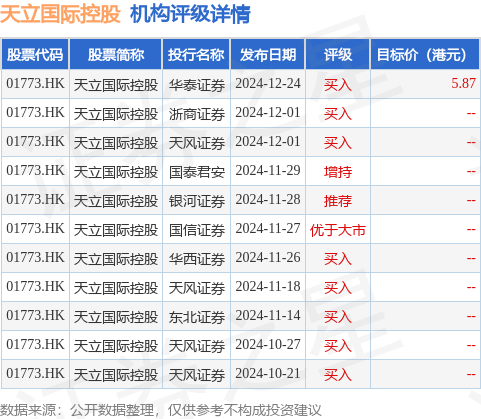The width and height of the screenshot is (481, 419).
Task: Click 华泰证券 in the broker column
Action: point(196,85)
